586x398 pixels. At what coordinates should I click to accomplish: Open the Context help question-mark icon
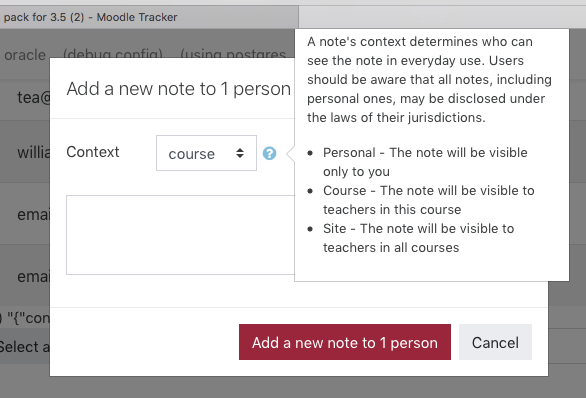click(269, 153)
